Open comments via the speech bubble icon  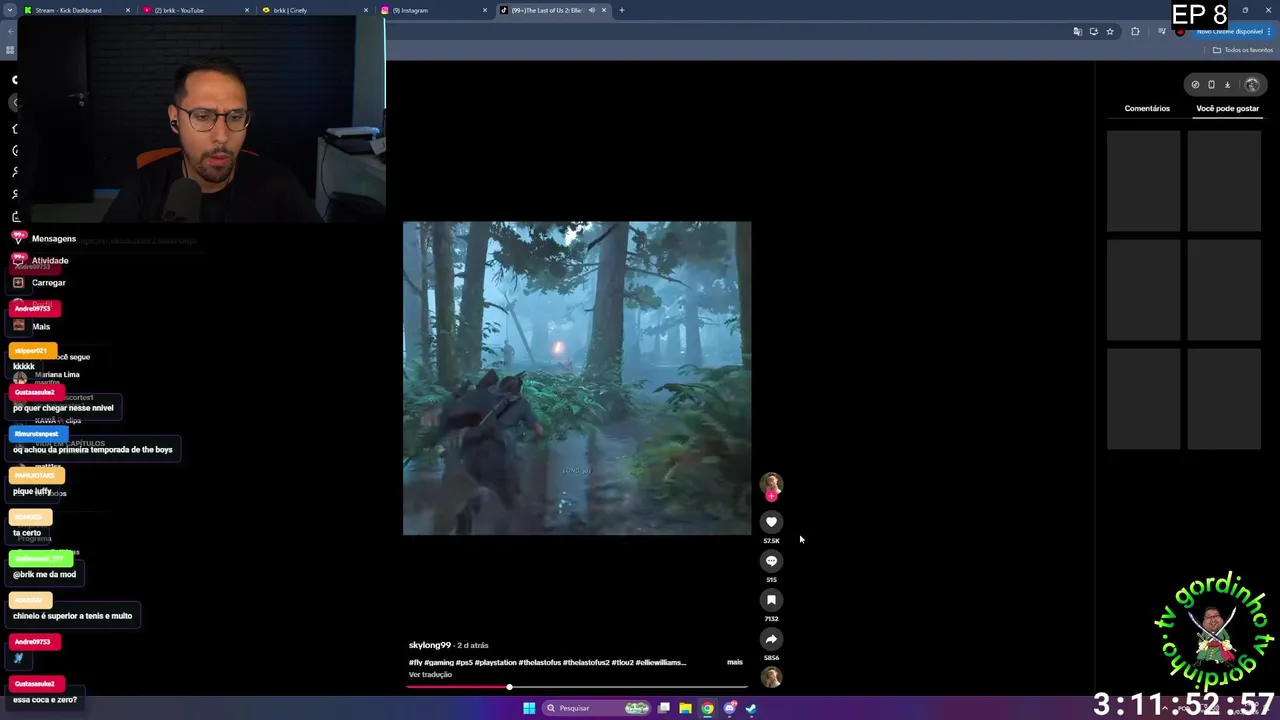[771, 561]
